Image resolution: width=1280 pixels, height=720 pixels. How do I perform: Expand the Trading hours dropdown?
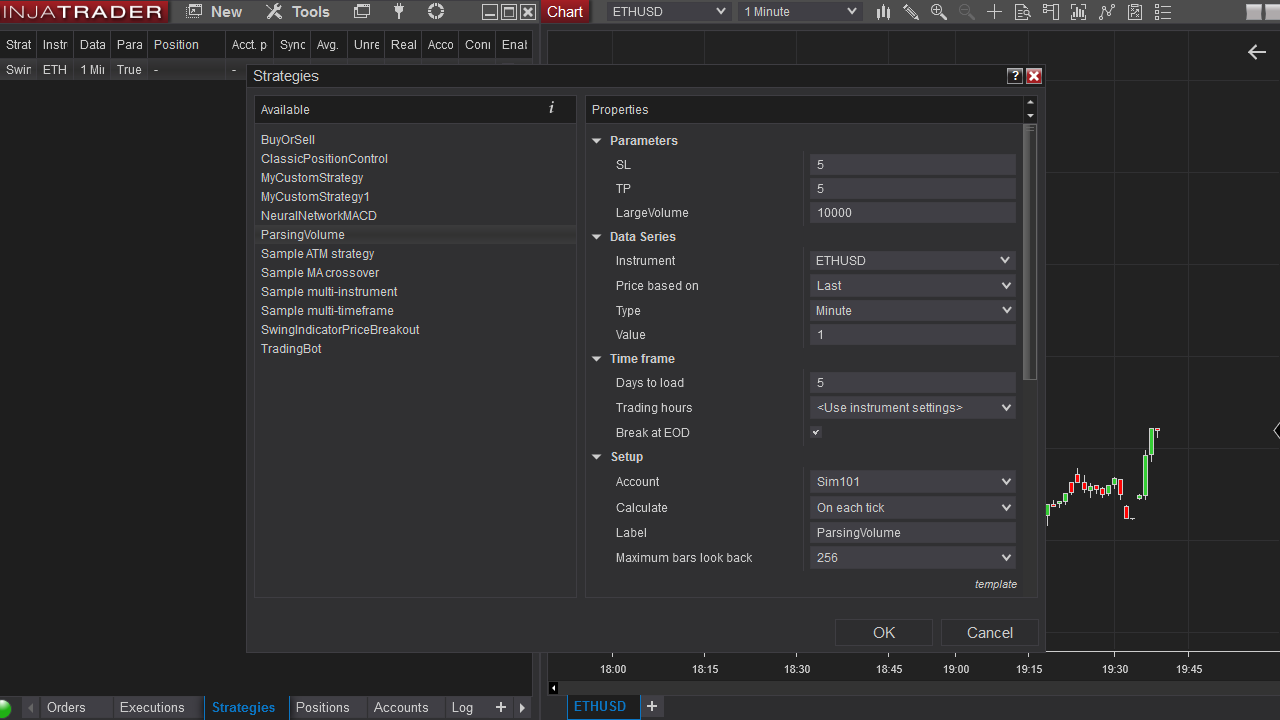coord(912,408)
